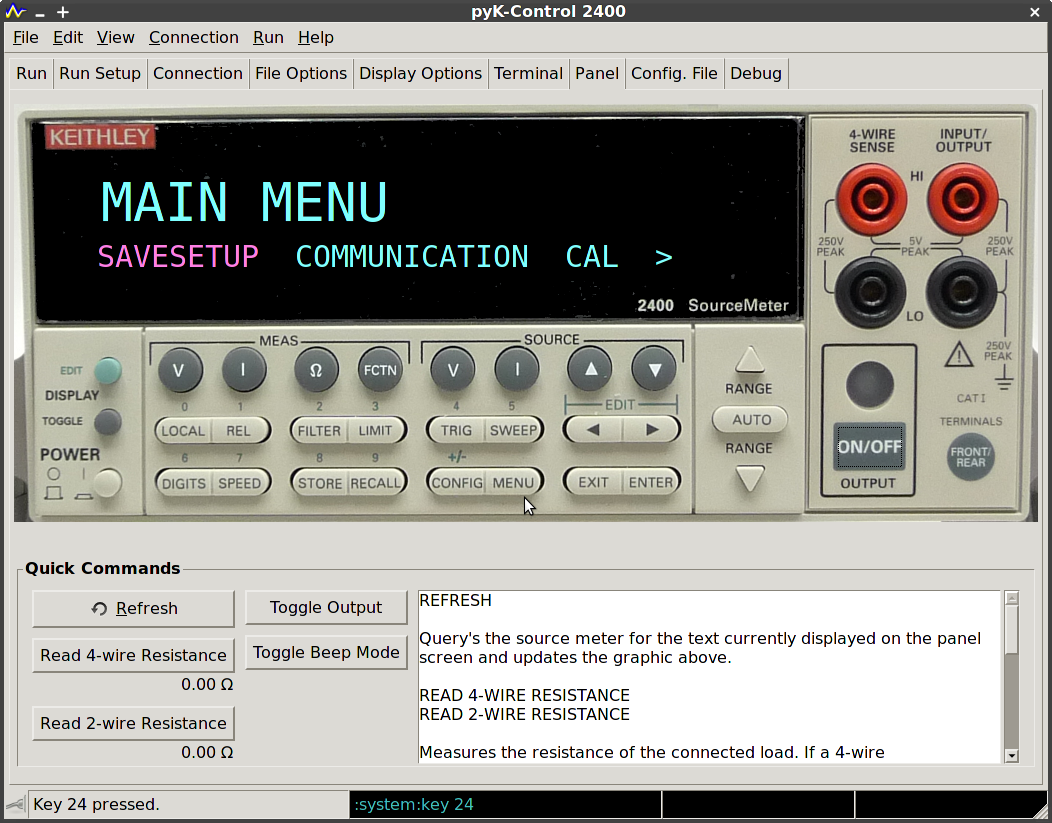Open the File menu
The width and height of the screenshot is (1052, 823).
[x=25, y=38]
